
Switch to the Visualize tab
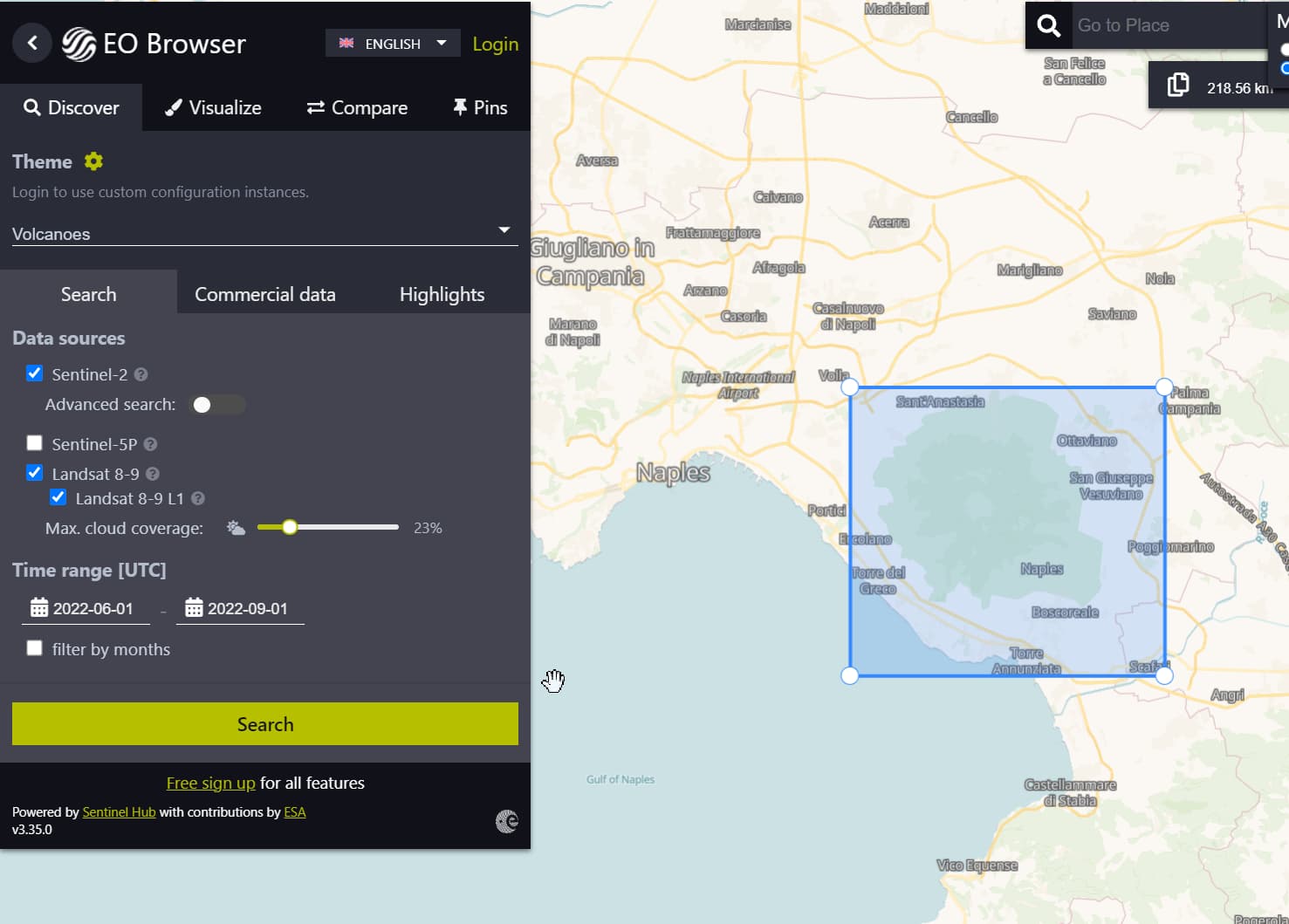214,107
